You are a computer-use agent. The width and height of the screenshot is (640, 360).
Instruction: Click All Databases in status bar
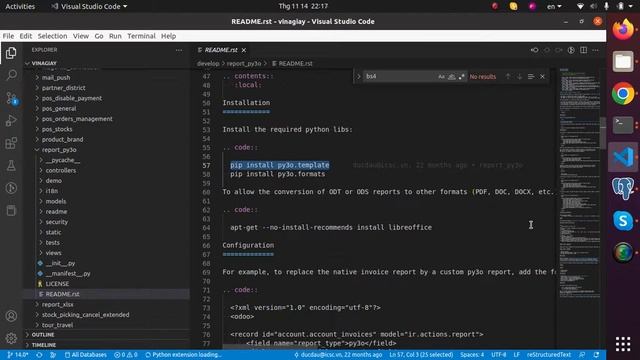86,355
